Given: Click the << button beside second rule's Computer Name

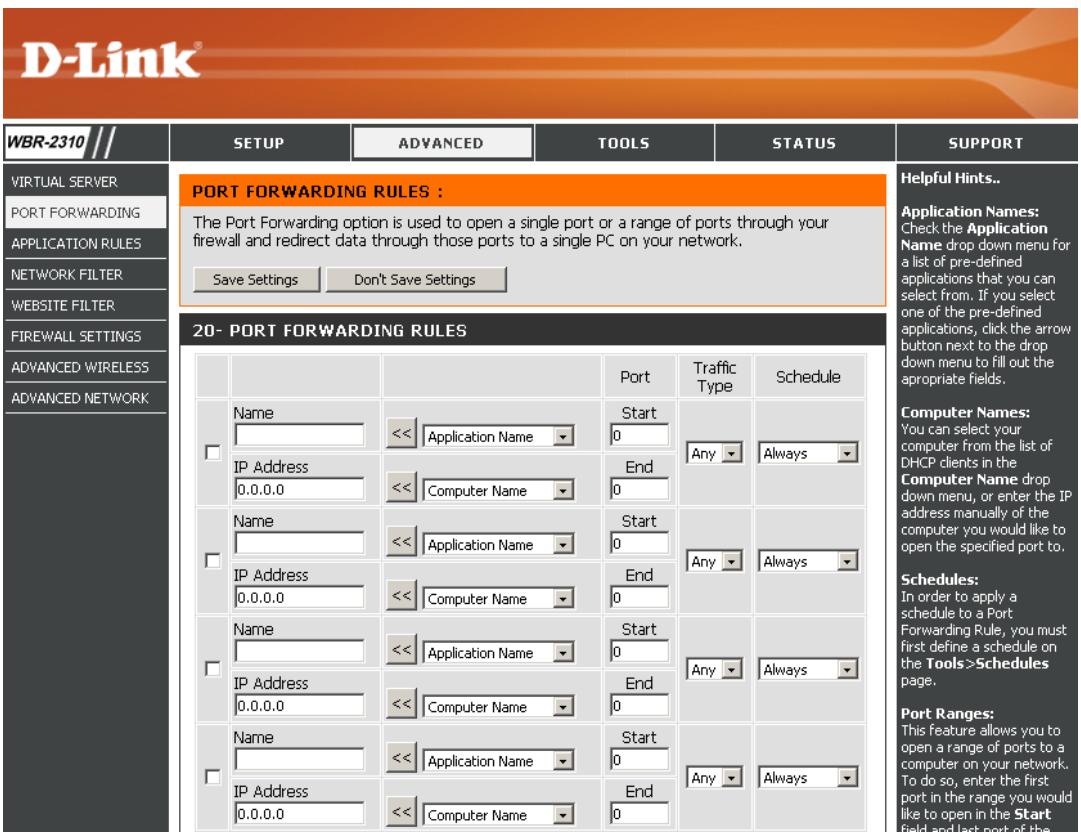Looking at the screenshot, I should tap(401, 596).
